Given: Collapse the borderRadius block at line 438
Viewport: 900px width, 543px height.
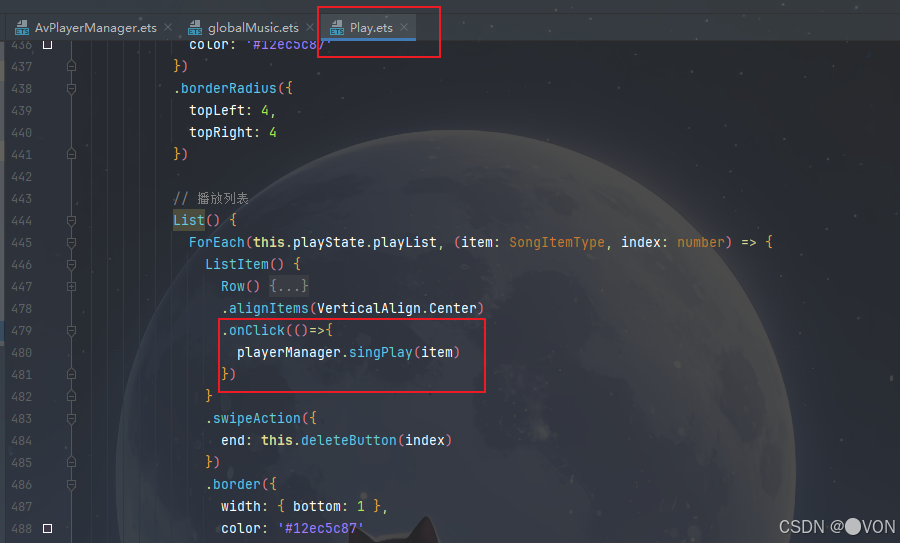Looking at the screenshot, I should pos(71,88).
